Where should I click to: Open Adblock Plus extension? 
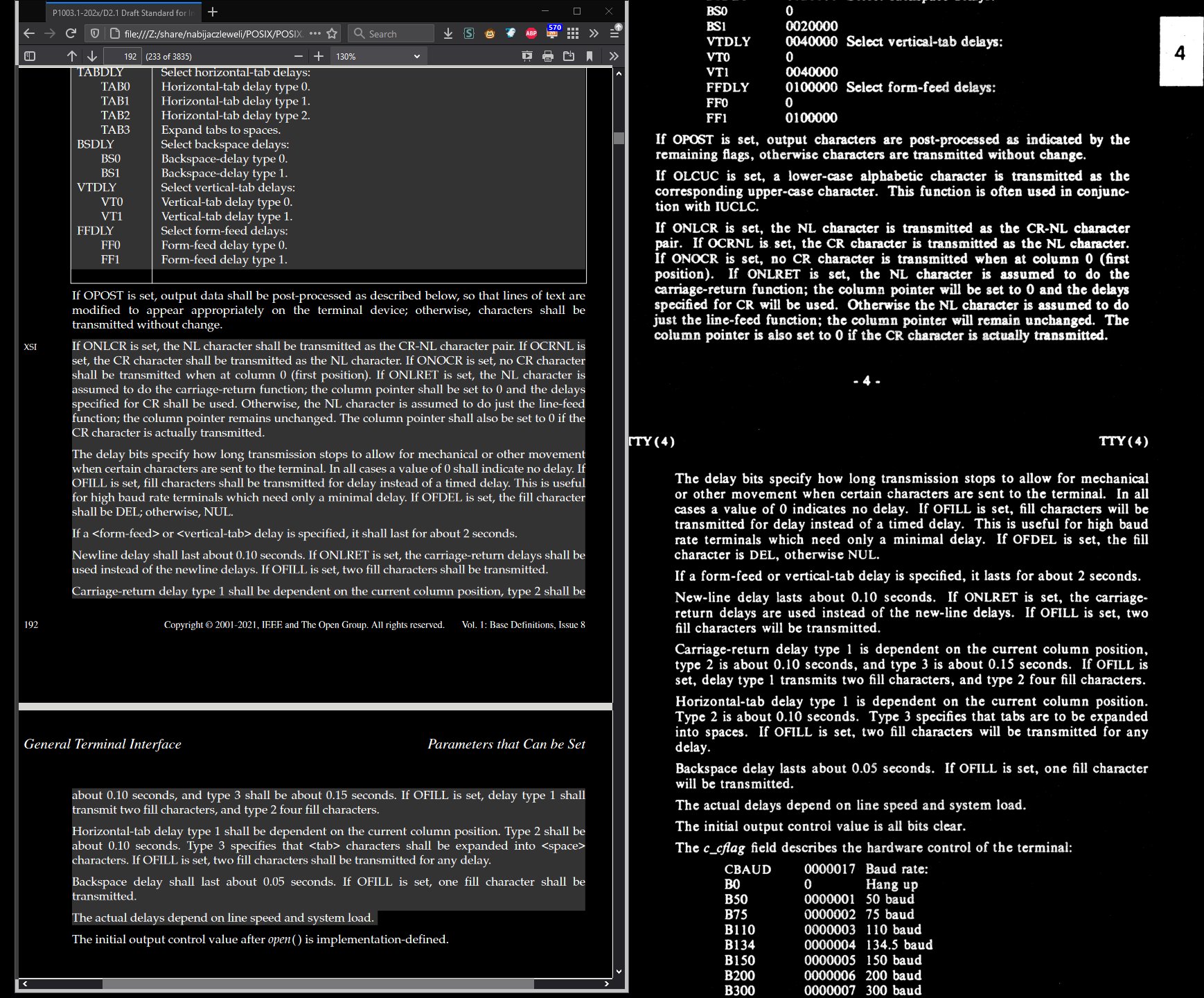pyautogui.click(x=531, y=33)
